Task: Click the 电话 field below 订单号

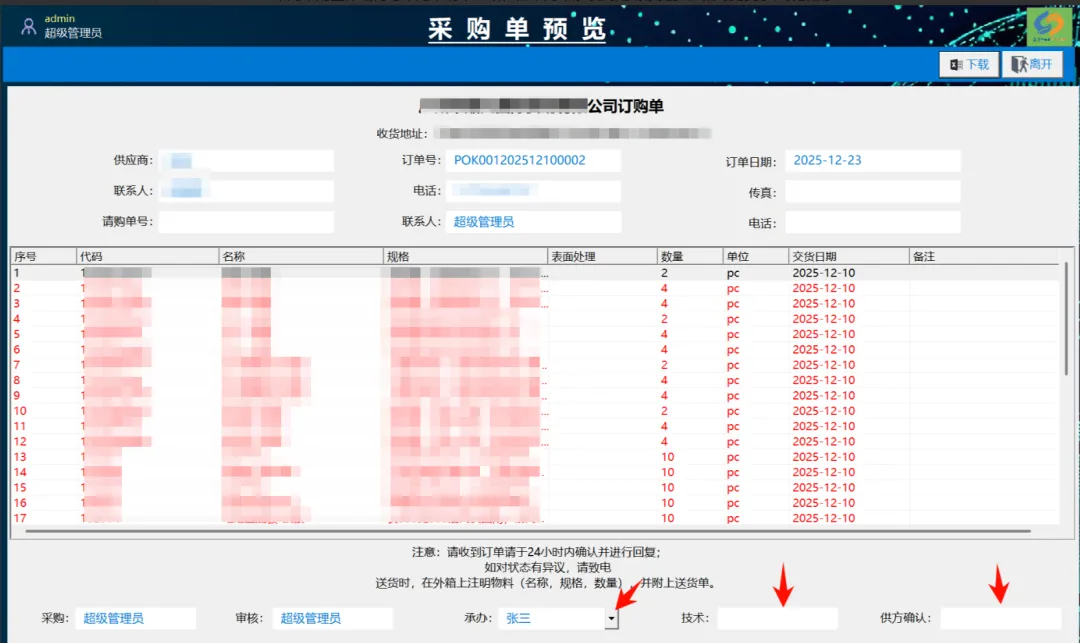Action: point(533,191)
